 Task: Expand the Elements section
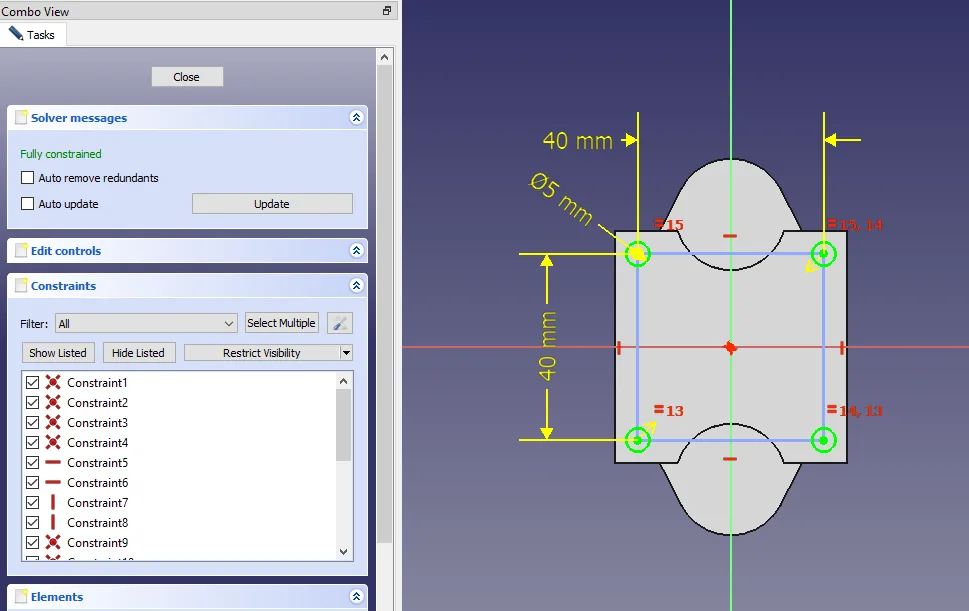356,597
